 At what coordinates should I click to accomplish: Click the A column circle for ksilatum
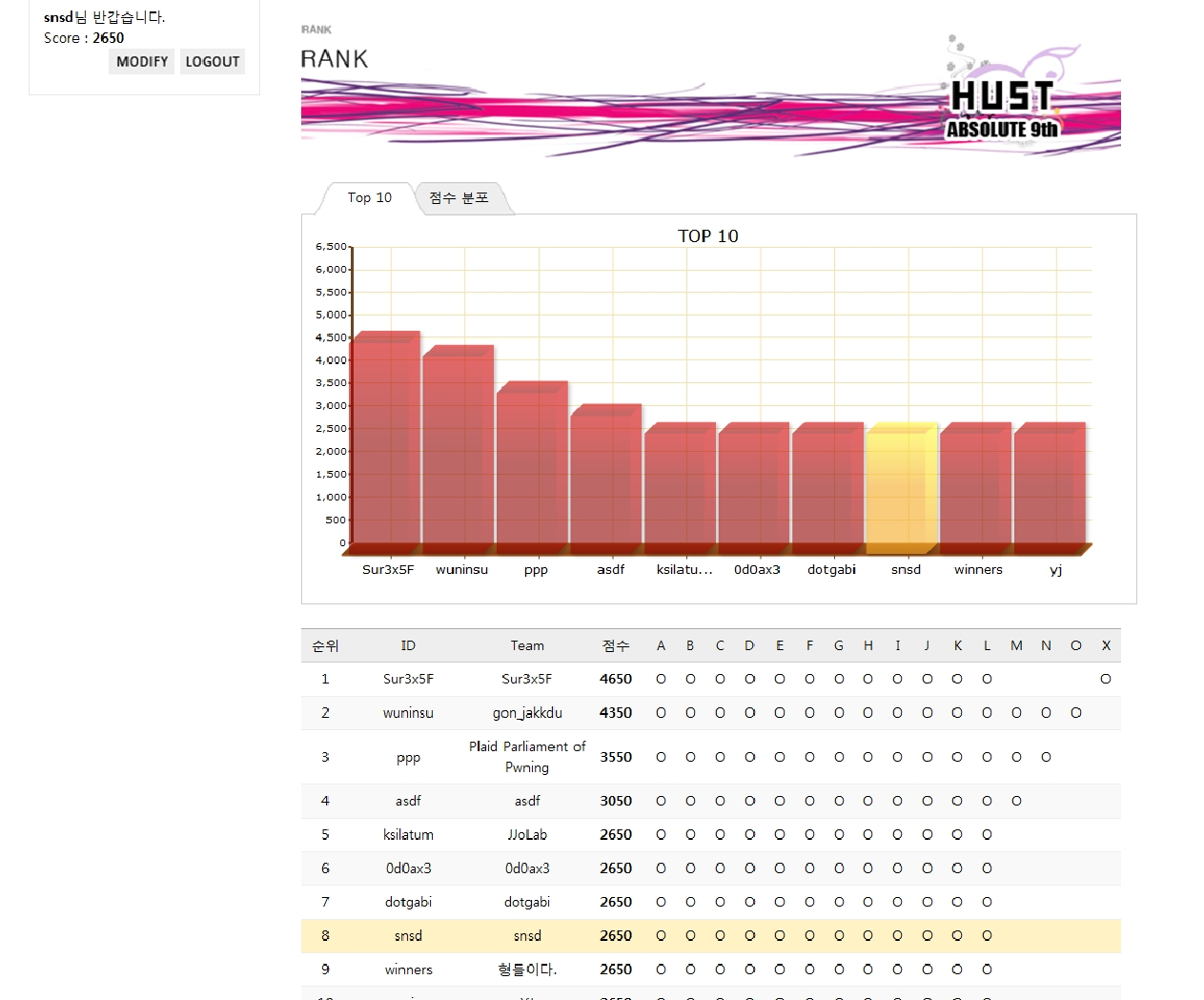coord(661,835)
